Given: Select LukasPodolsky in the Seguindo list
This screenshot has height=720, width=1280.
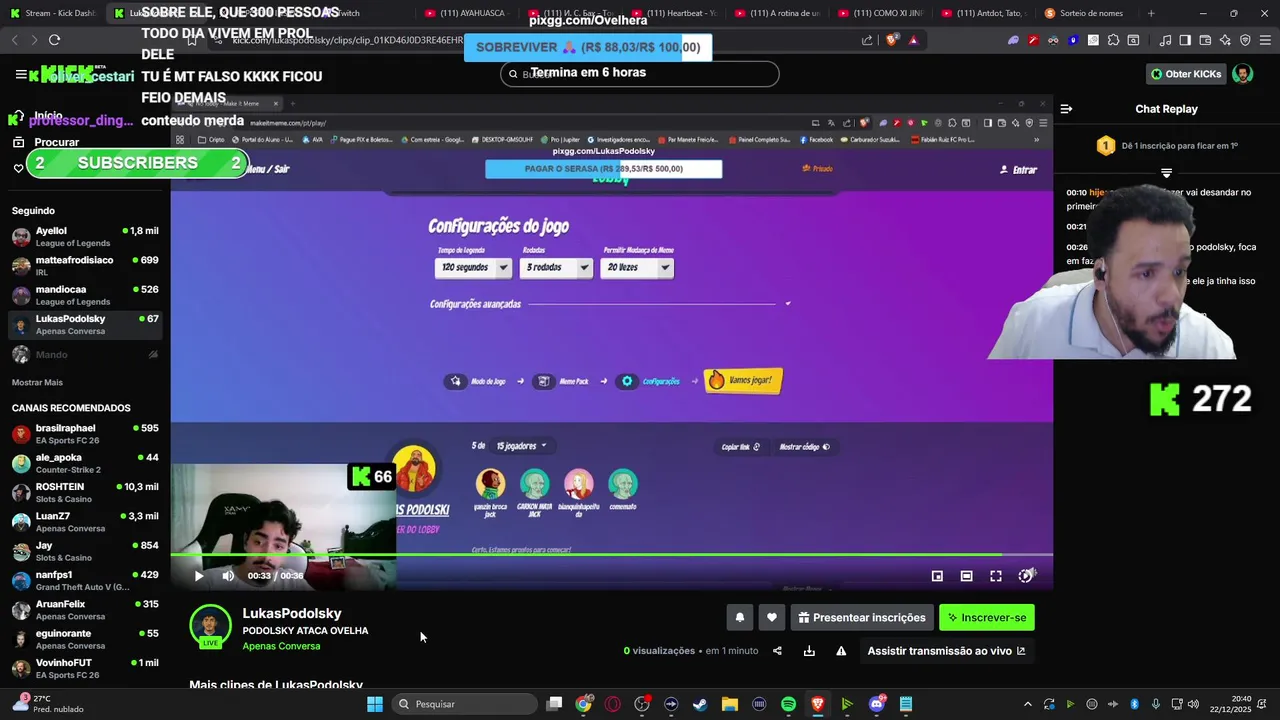Looking at the screenshot, I should click(x=85, y=325).
